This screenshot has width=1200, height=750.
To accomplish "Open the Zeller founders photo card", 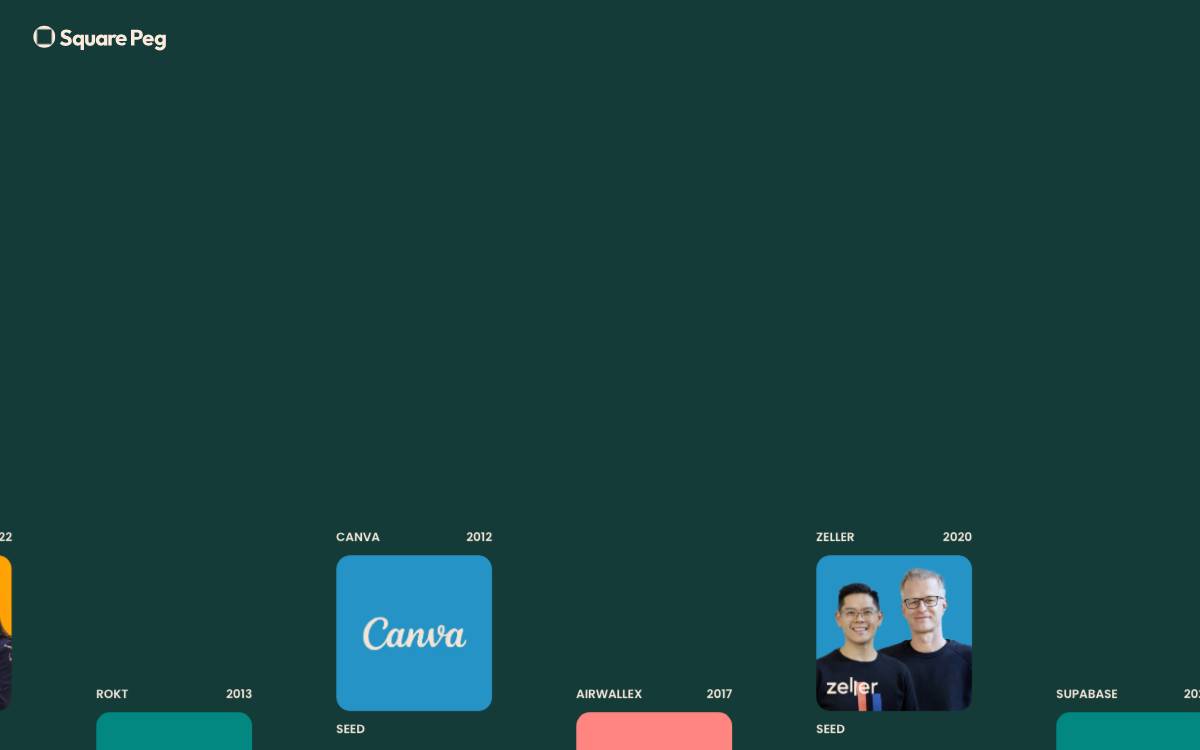I will click(894, 633).
